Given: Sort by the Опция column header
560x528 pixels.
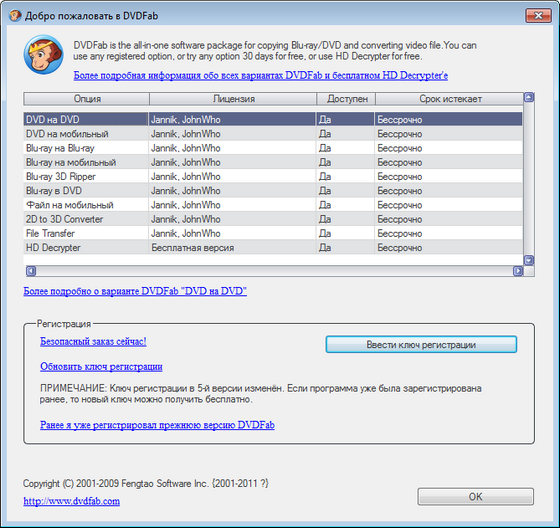Looking at the screenshot, I should (x=87, y=99).
